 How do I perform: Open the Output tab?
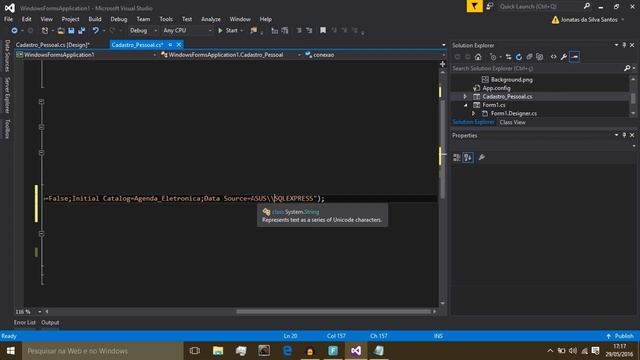click(x=50, y=322)
